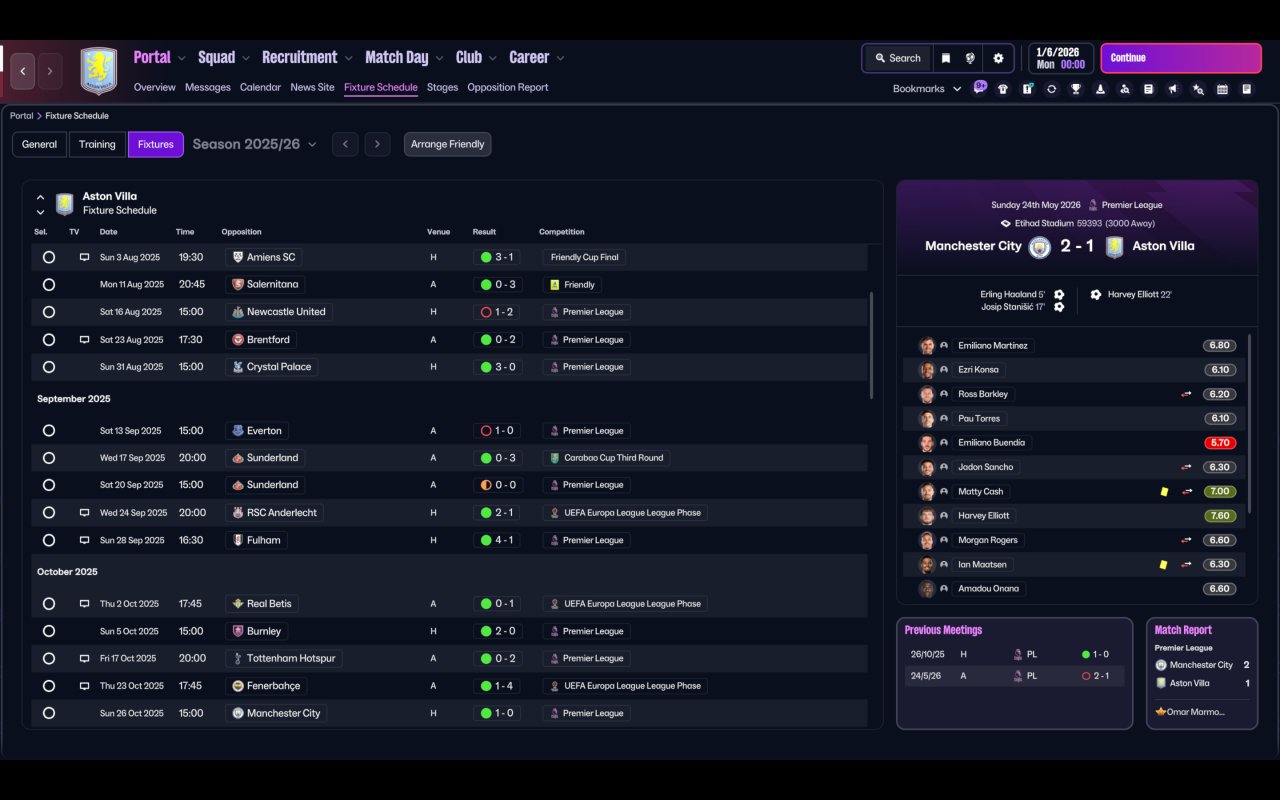
Task: Expand the Recruitment menu dropdown
Action: (349, 59)
